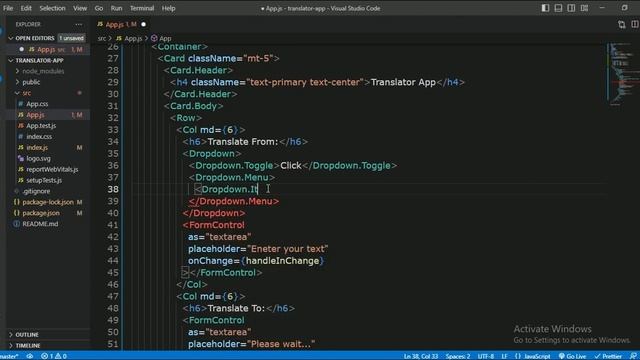Click line number 38 in gutter
640x360 pixels.
coord(113,189)
